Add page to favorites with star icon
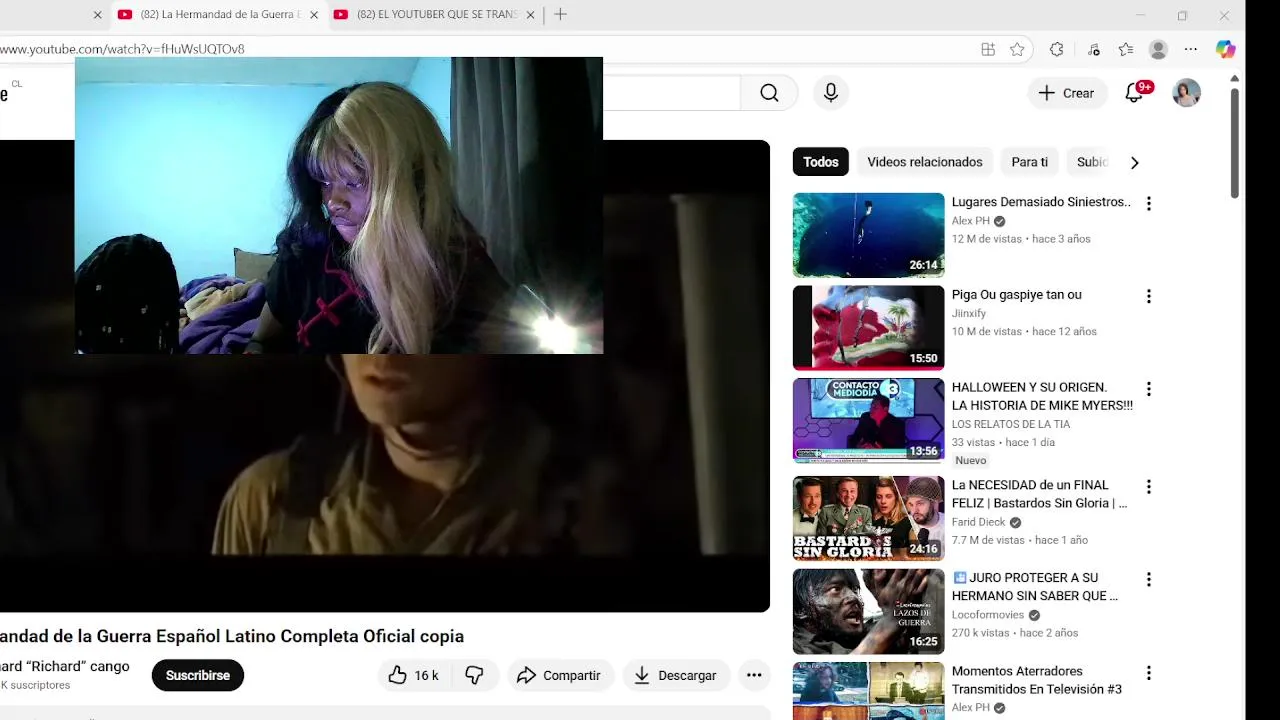This screenshot has width=1280, height=720. (x=1017, y=49)
